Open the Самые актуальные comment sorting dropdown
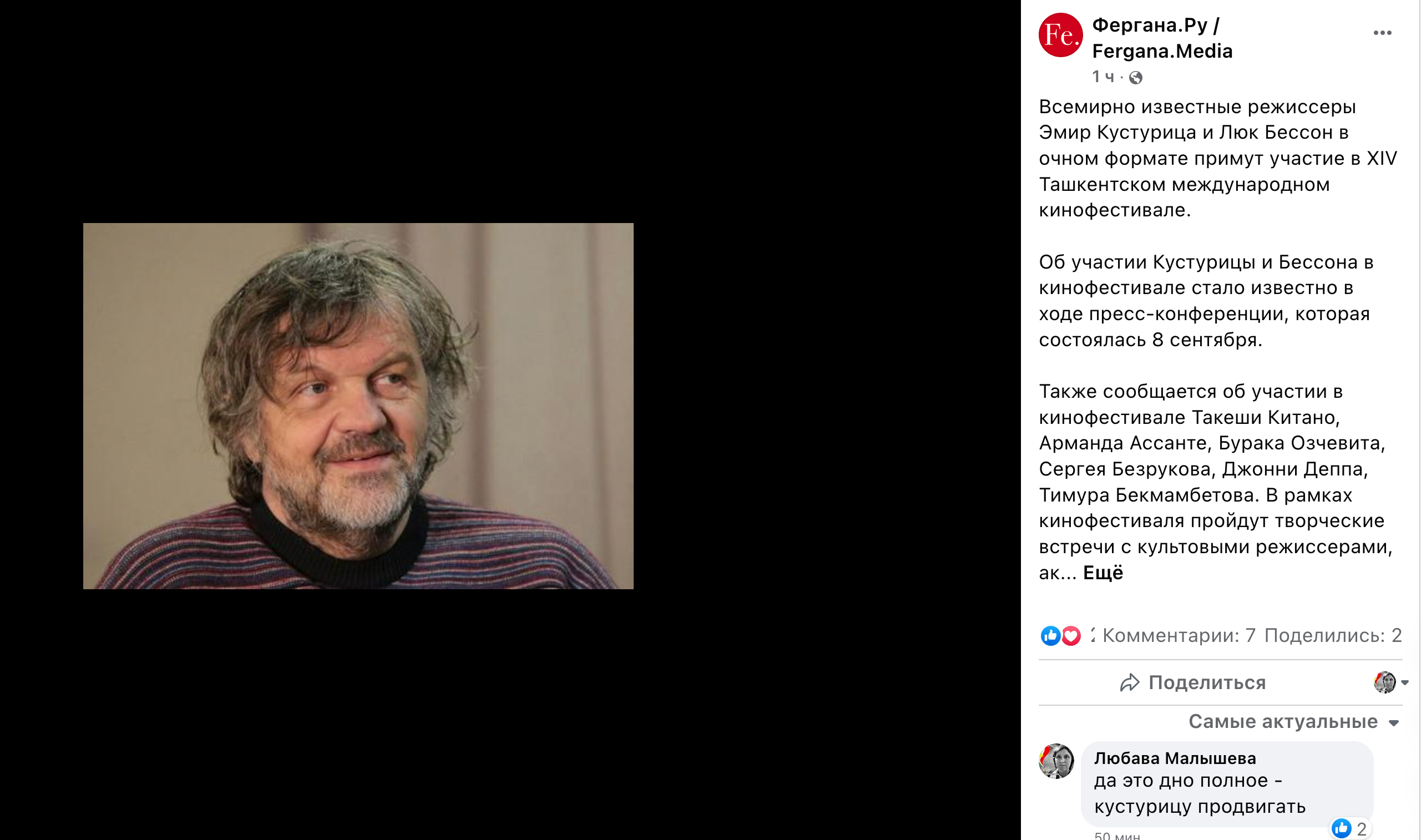1421x840 pixels. (1294, 722)
